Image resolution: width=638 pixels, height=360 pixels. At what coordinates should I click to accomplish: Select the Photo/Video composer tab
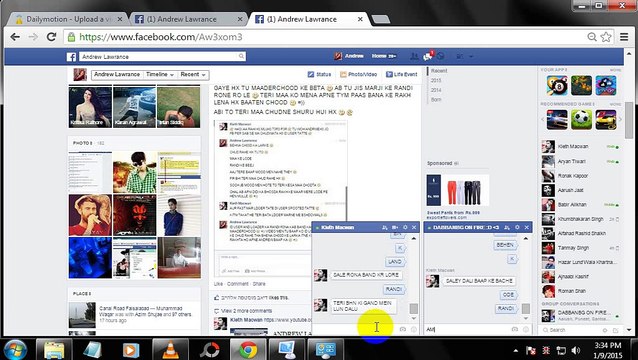point(358,74)
